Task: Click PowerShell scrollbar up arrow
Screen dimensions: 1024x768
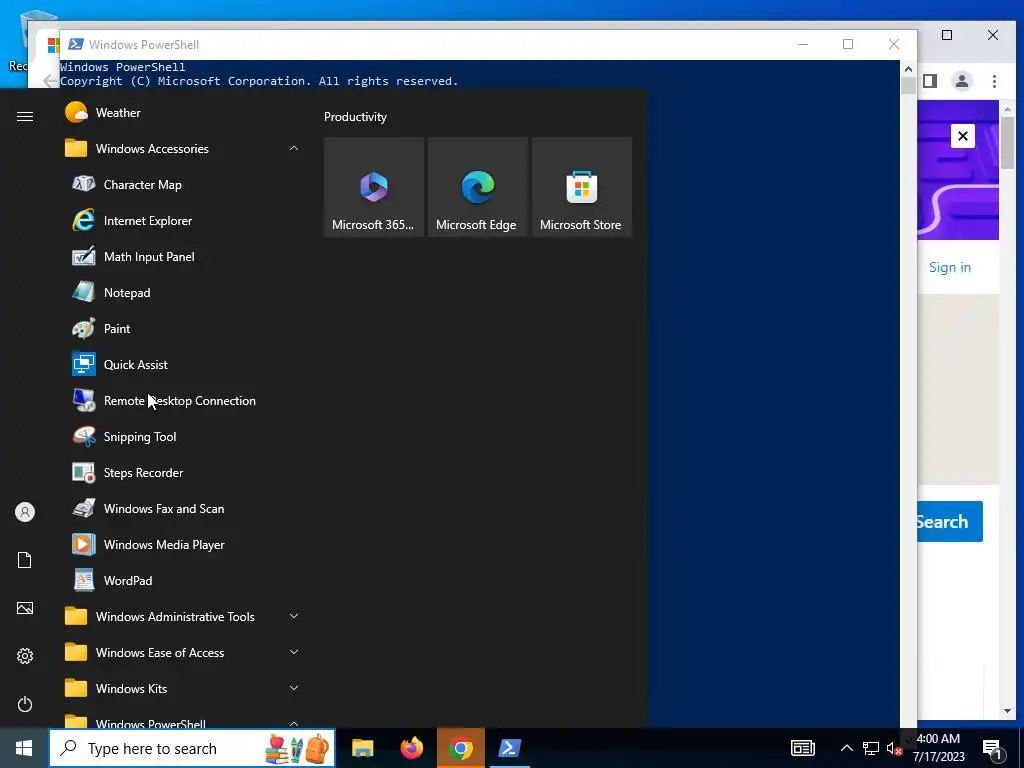Action: 908,69
